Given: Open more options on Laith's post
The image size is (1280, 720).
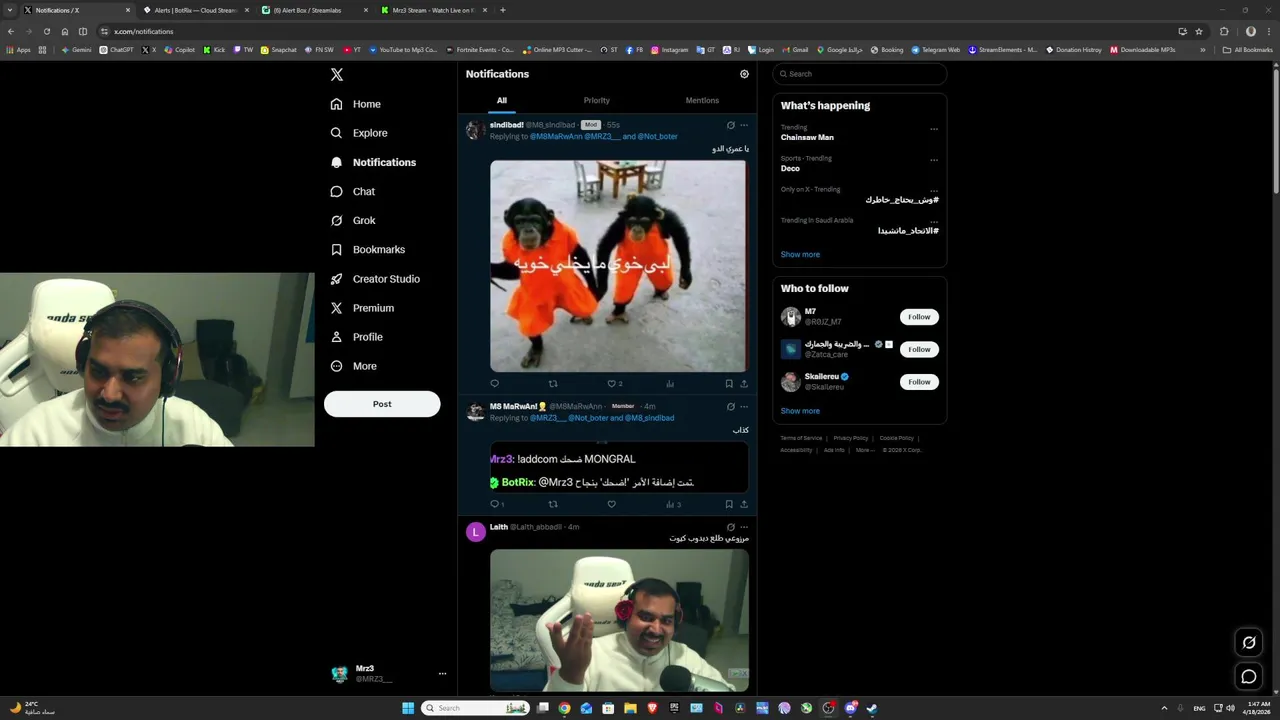Looking at the screenshot, I should pyautogui.click(x=744, y=527).
